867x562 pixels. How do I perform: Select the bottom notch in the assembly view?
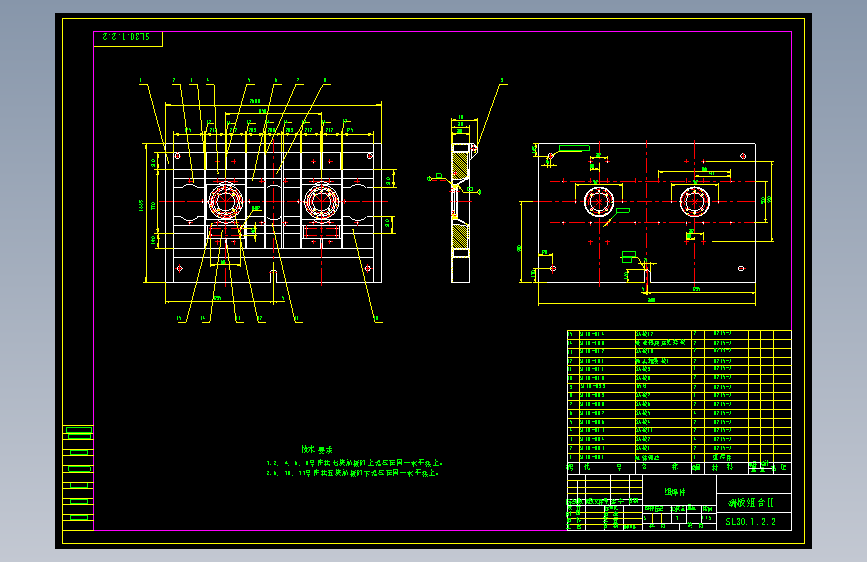click(273, 276)
